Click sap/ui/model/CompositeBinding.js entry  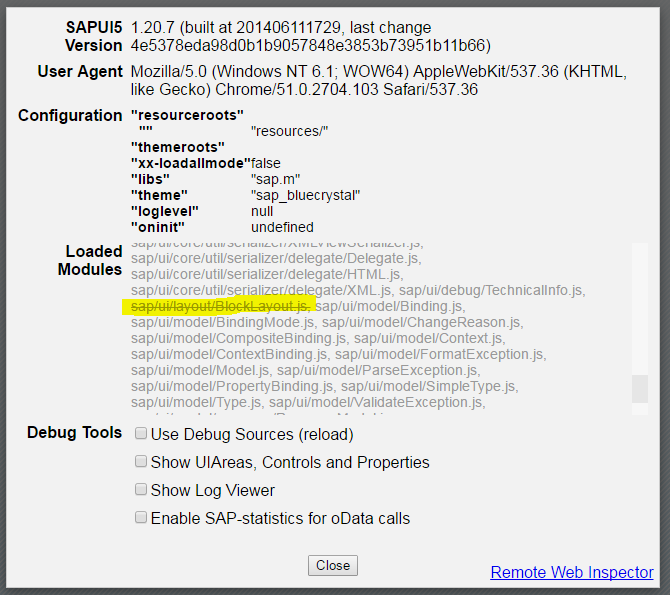click(x=239, y=338)
